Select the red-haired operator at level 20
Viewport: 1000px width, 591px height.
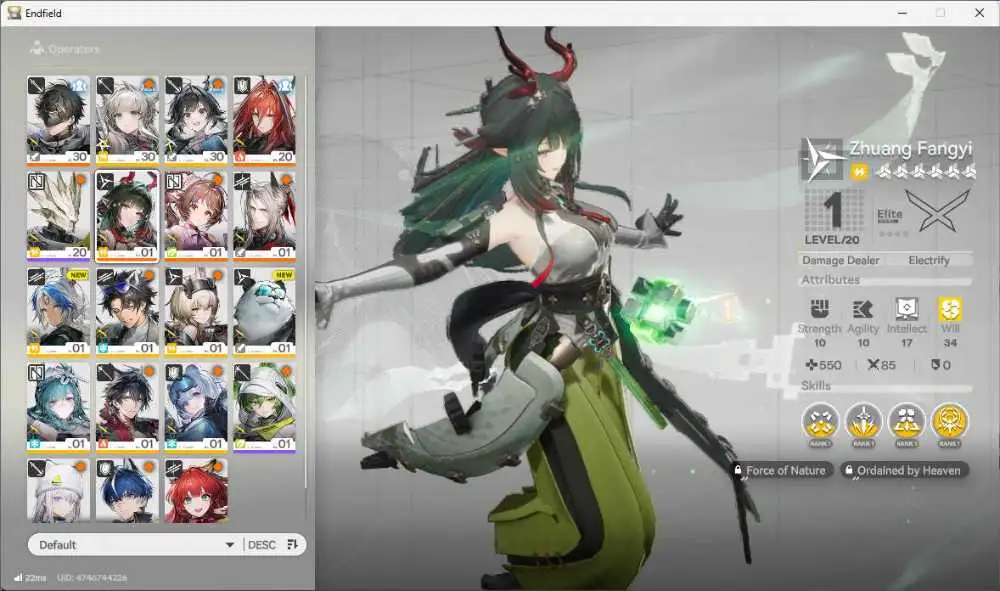[264, 120]
